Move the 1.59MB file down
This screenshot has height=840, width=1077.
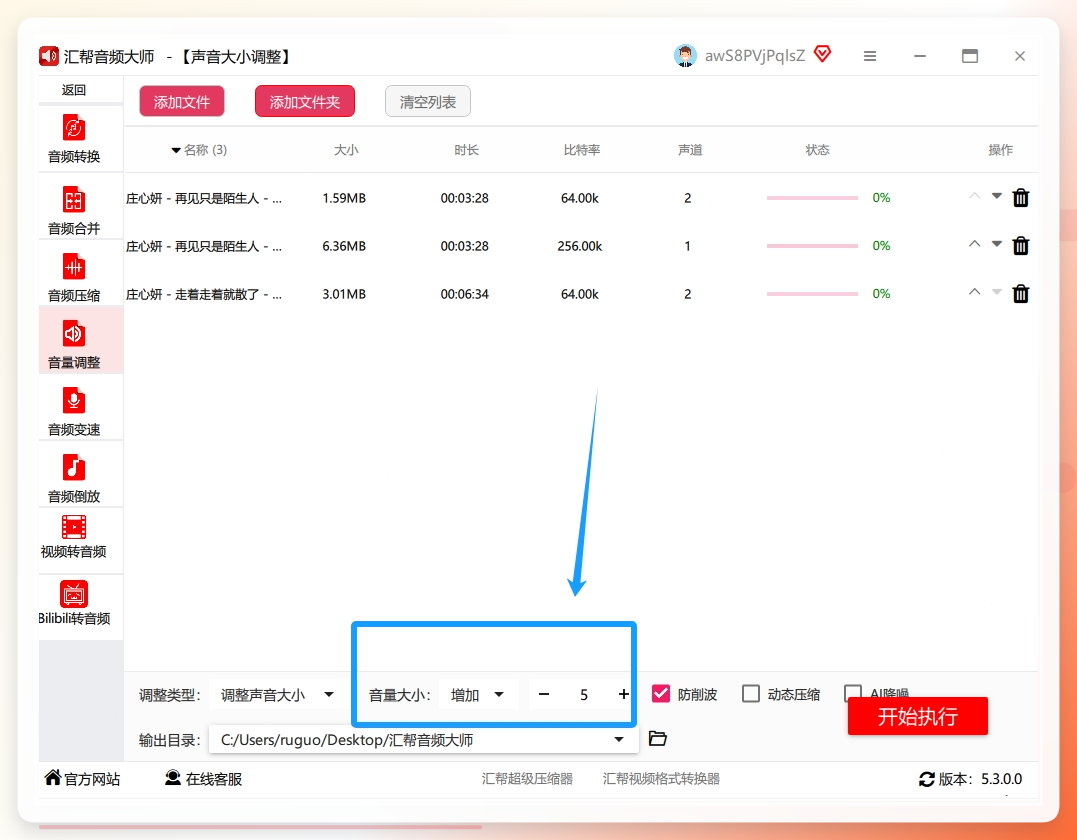(997, 196)
